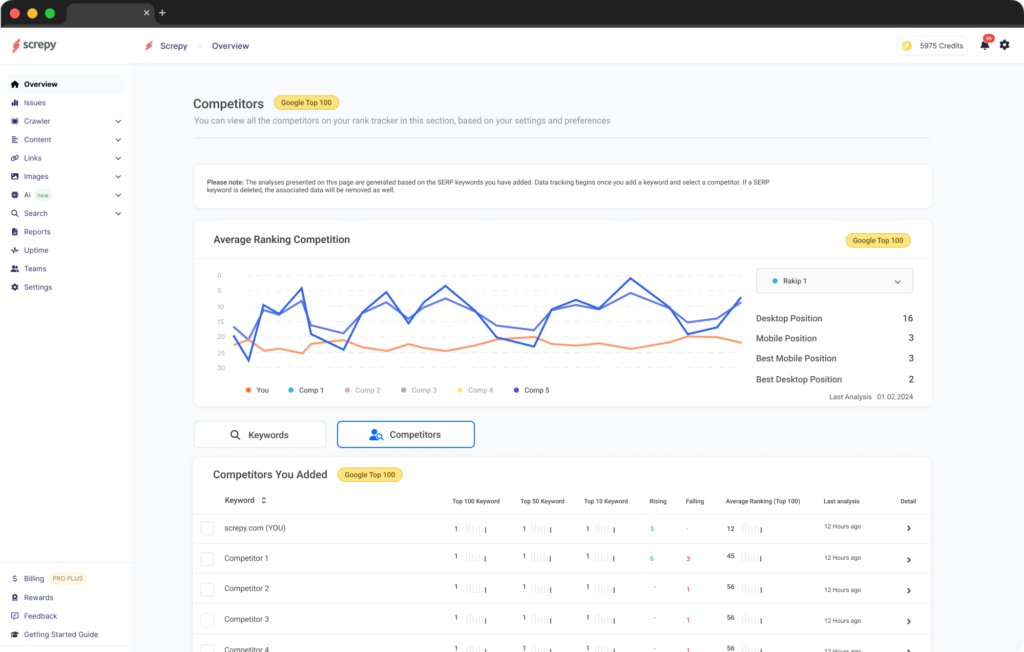Click the 5975 Credits button
The image size is (1024, 652).
pyautogui.click(x=931, y=45)
